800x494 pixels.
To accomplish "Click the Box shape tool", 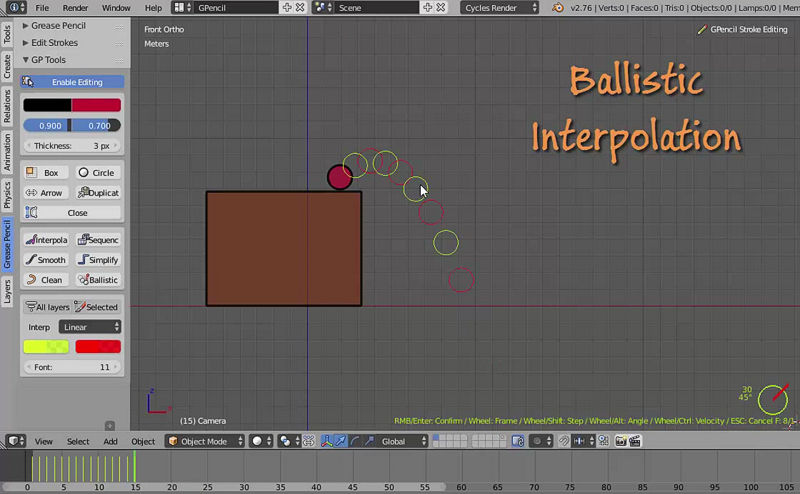I will (46, 173).
